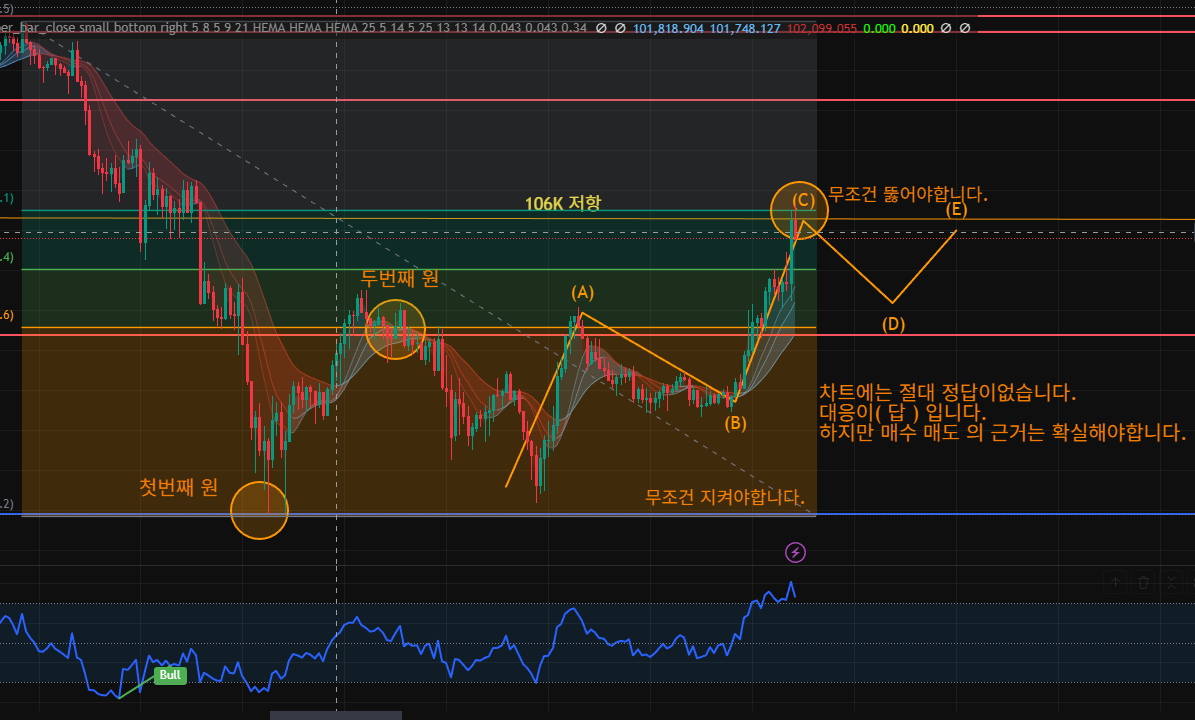Click the (D) projected wave label
Screen dimensions: 1195x720
[x=893, y=324]
